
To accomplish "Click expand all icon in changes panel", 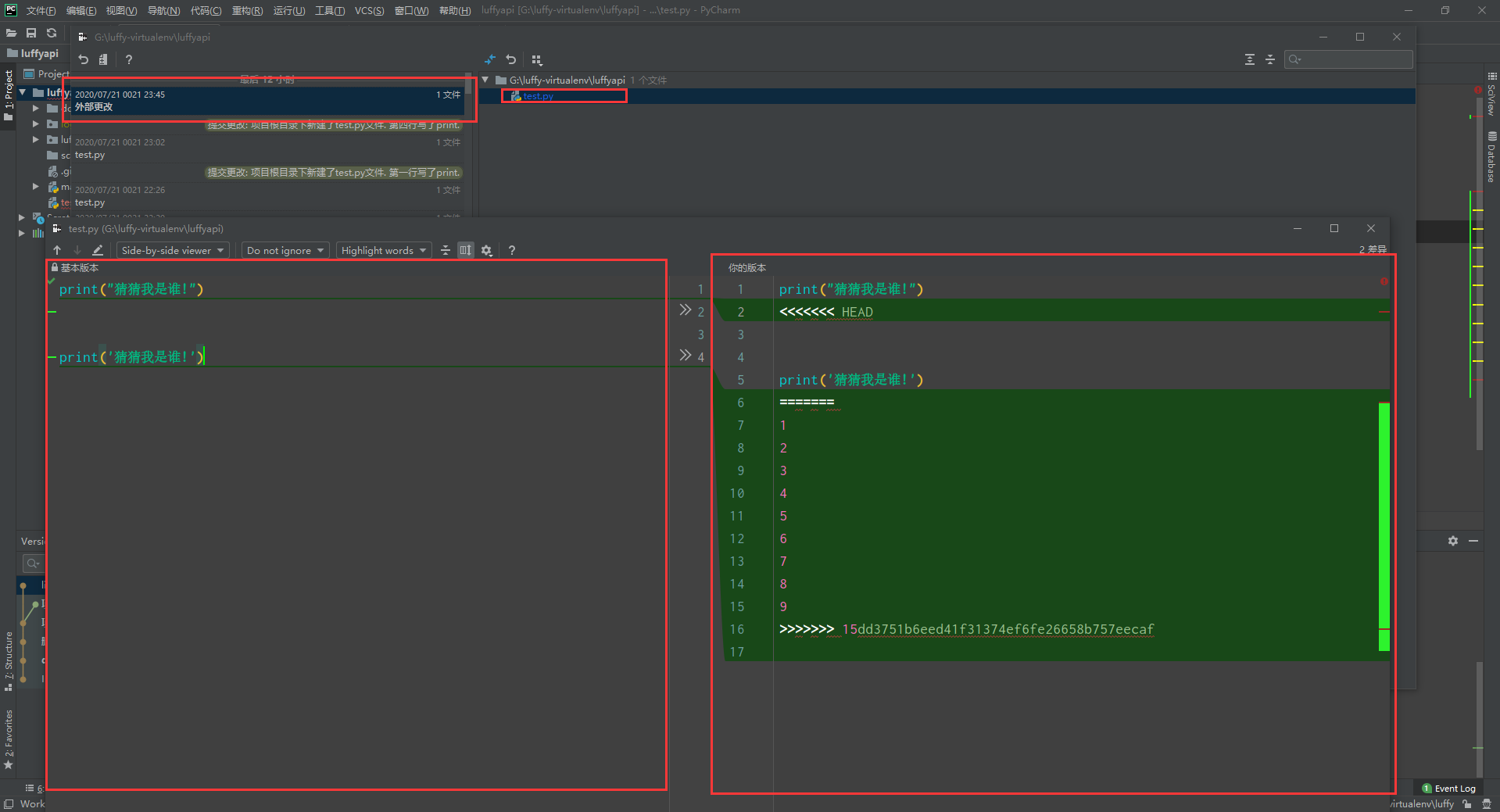I will pyautogui.click(x=1249, y=59).
